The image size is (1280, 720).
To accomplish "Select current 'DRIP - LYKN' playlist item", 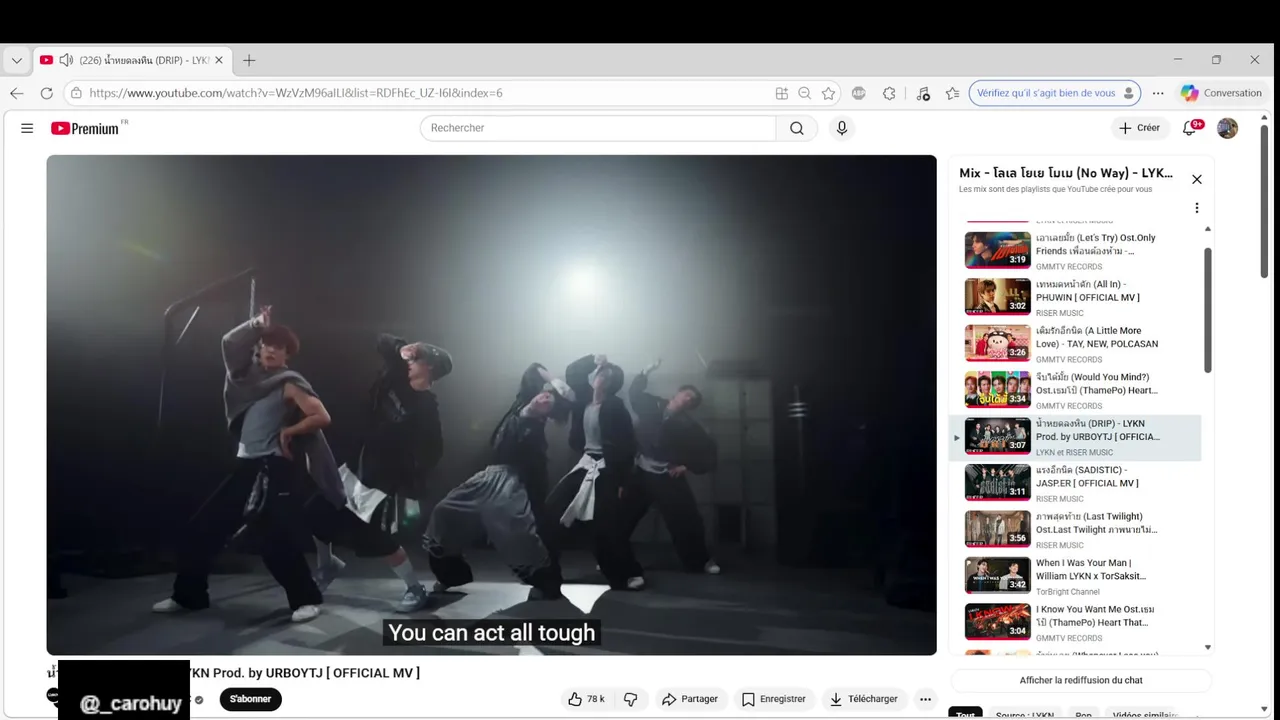I will 1075,437.
